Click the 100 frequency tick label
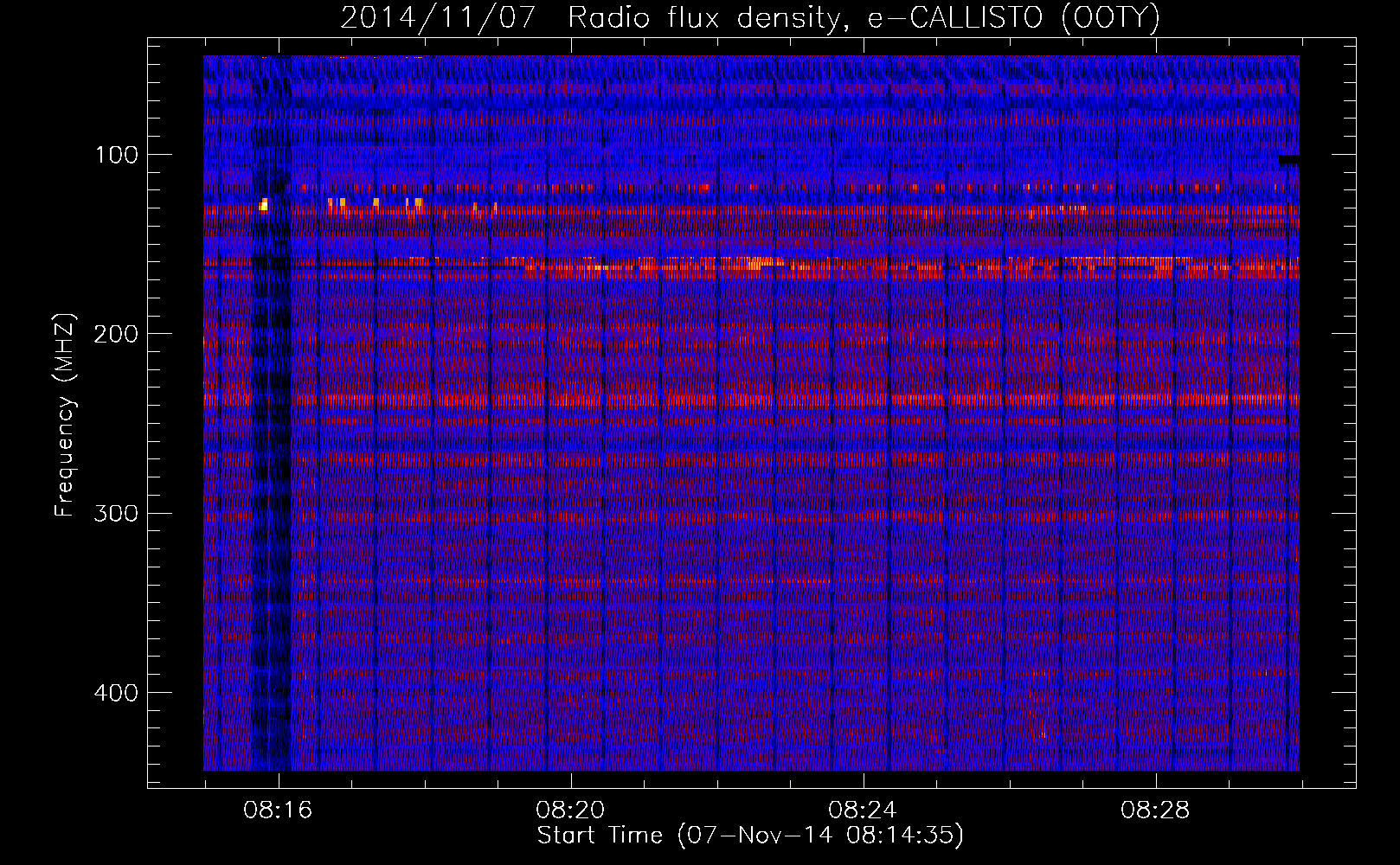 [x=117, y=155]
